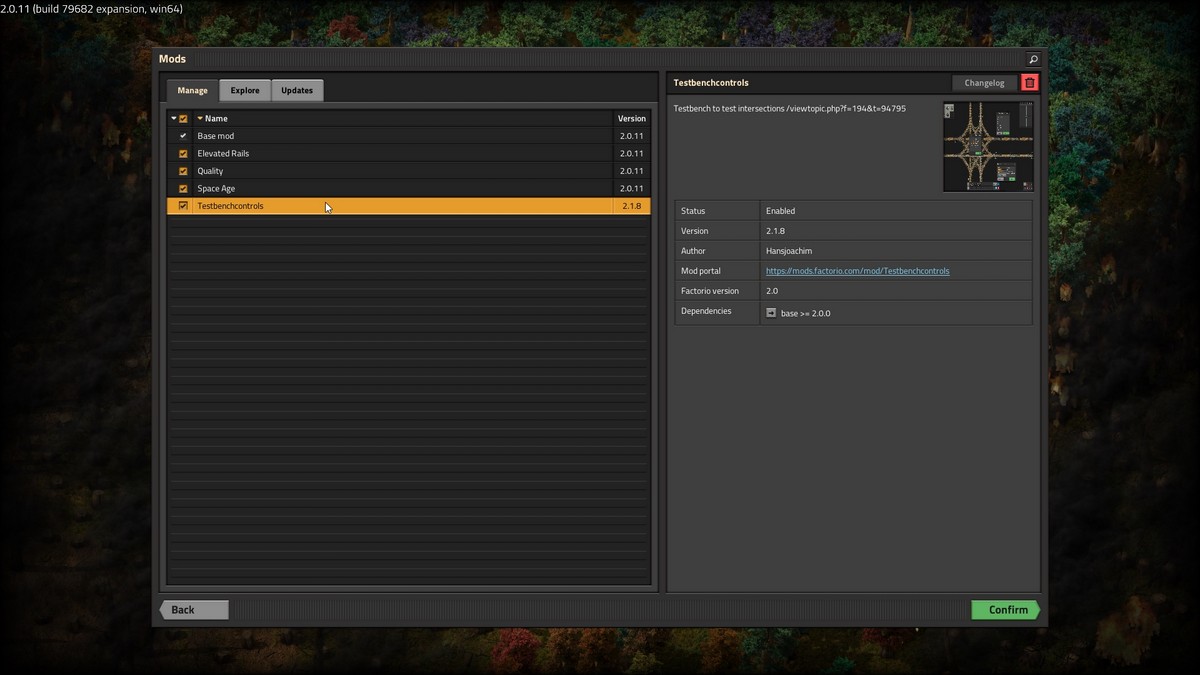This screenshot has width=1200, height=675.
Task: Toggle the Space Age mod checkbox
Action: click(183, 188)
